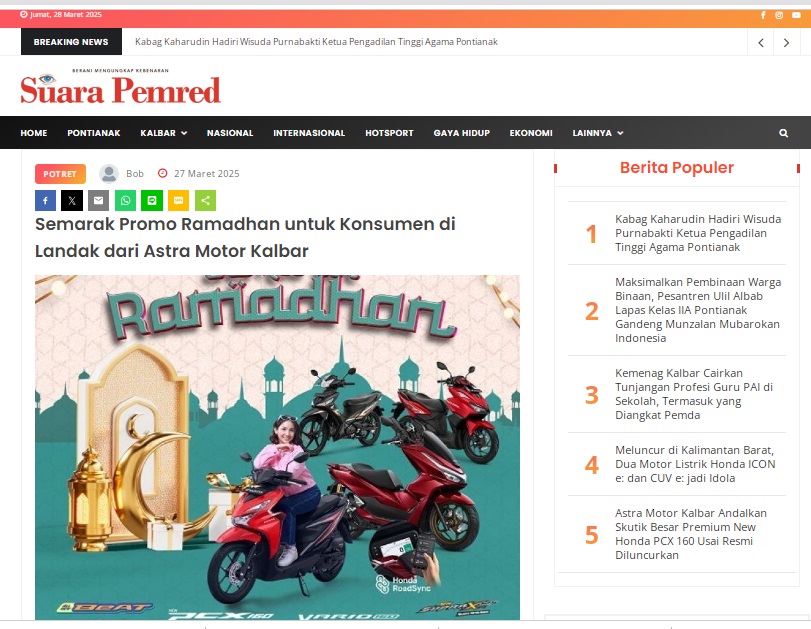Share article via yellow SMS icon
The width and height of the screenshot is (811, 629).
pyautogui.click(x=178, y=201)
